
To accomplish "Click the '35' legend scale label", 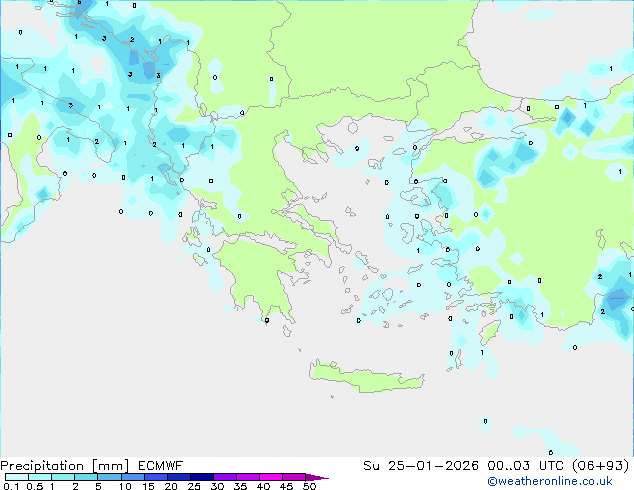I will (240, 486).
